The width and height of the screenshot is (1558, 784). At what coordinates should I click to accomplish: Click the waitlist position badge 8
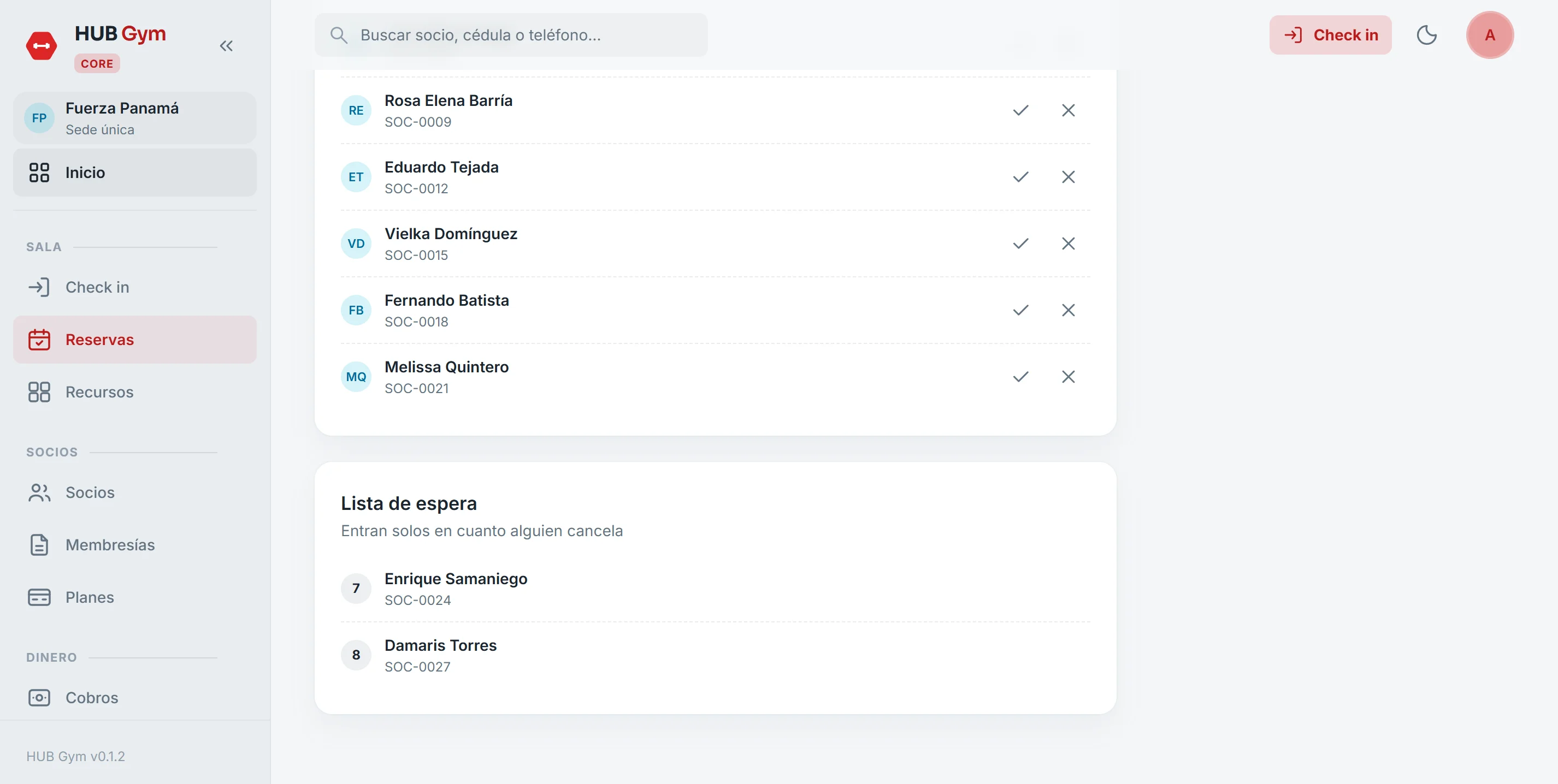(x=356, y=655)
